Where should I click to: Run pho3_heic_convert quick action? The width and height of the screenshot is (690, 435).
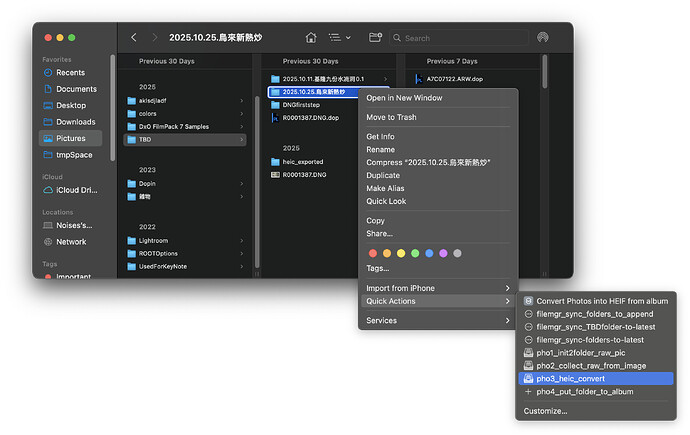[596, 379]
